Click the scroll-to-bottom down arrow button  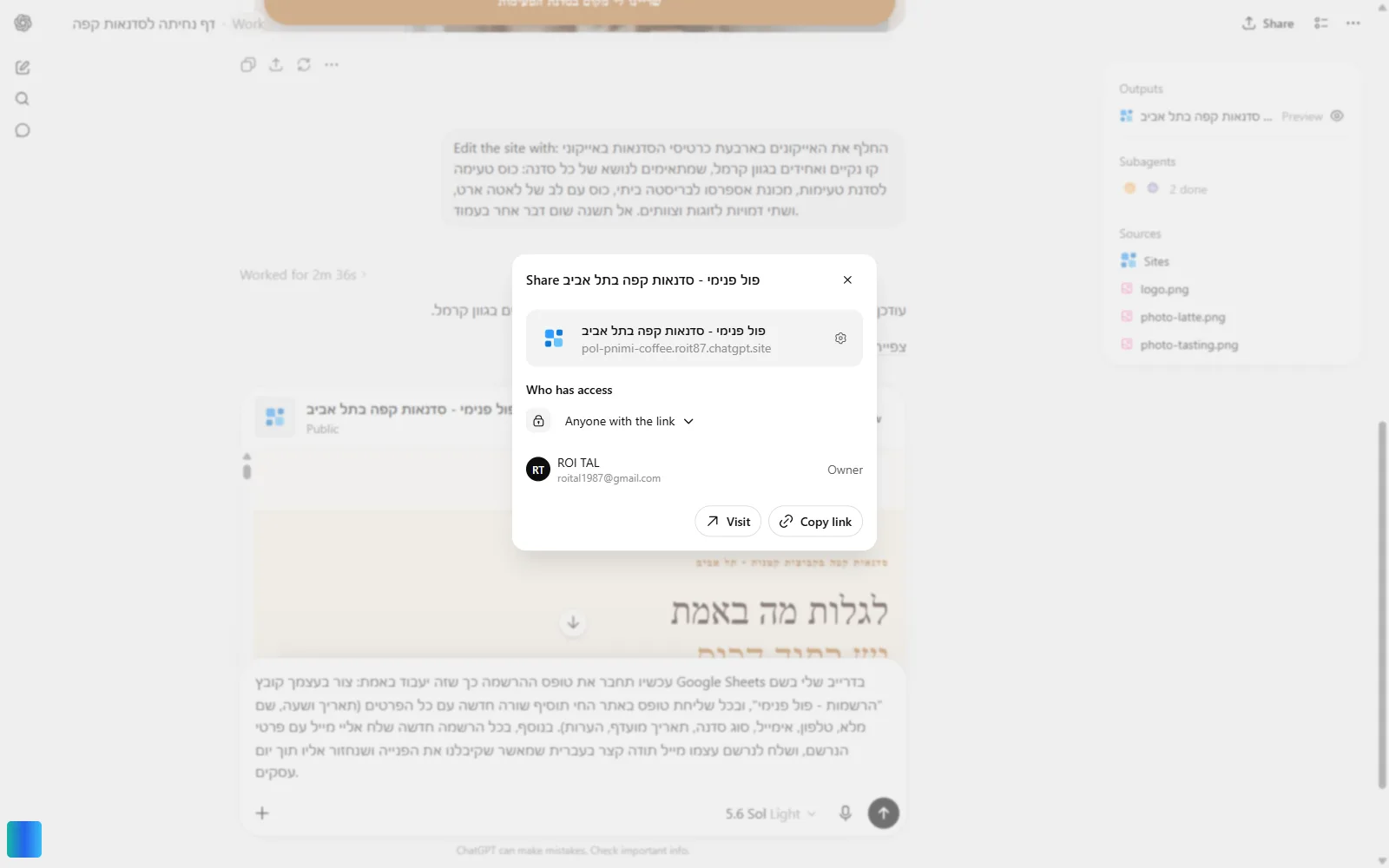coord(573,622)
